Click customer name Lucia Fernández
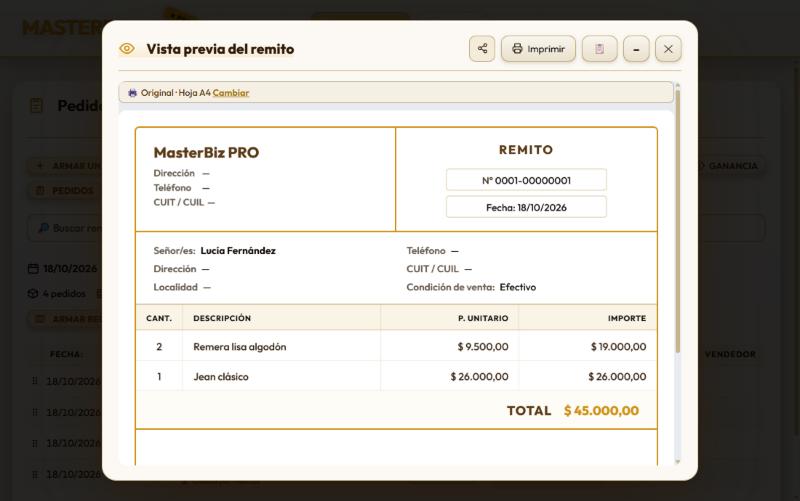800x501 pixels. click(x=238, y=250)
